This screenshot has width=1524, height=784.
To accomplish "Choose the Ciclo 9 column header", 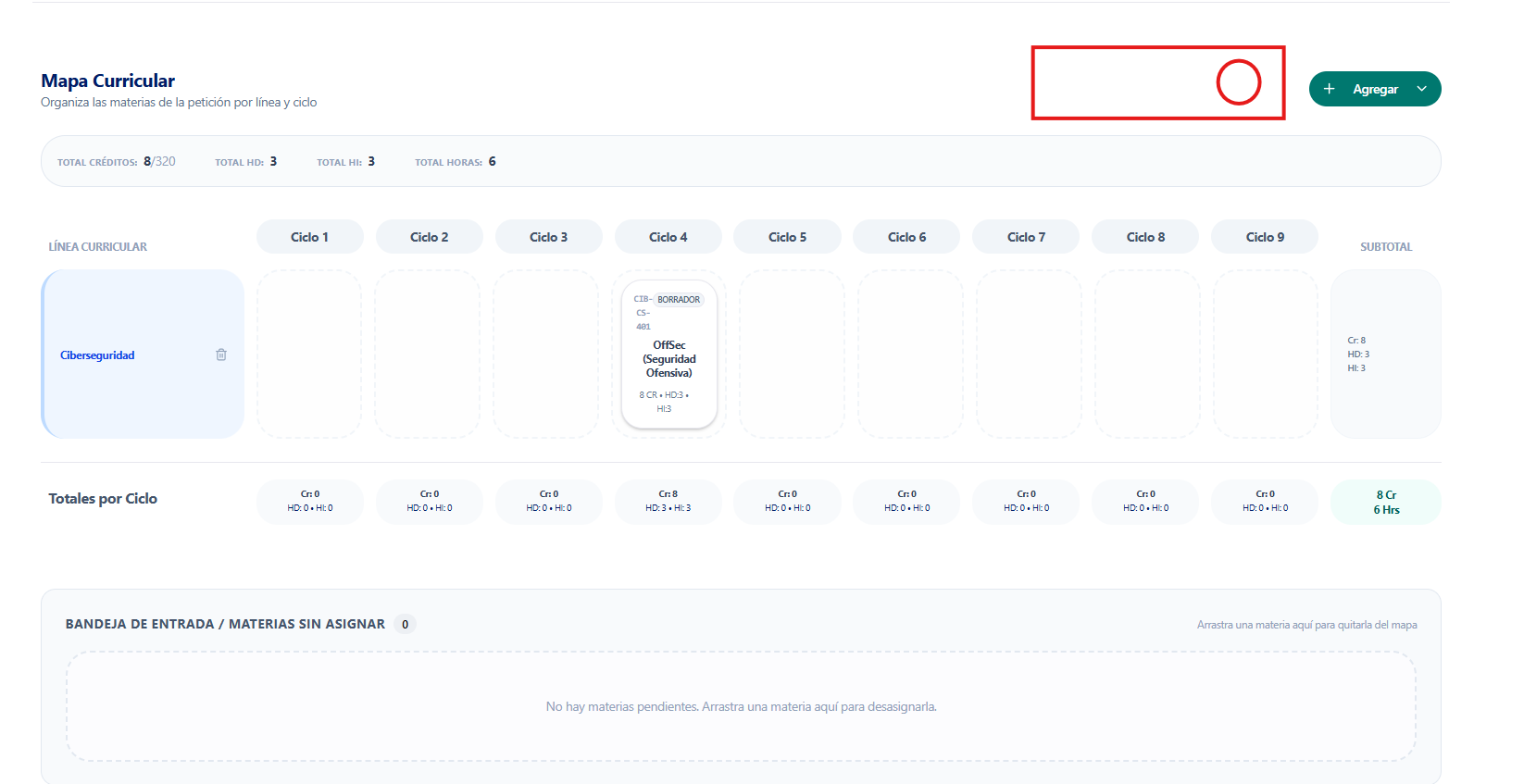I will coord(1265,237).
